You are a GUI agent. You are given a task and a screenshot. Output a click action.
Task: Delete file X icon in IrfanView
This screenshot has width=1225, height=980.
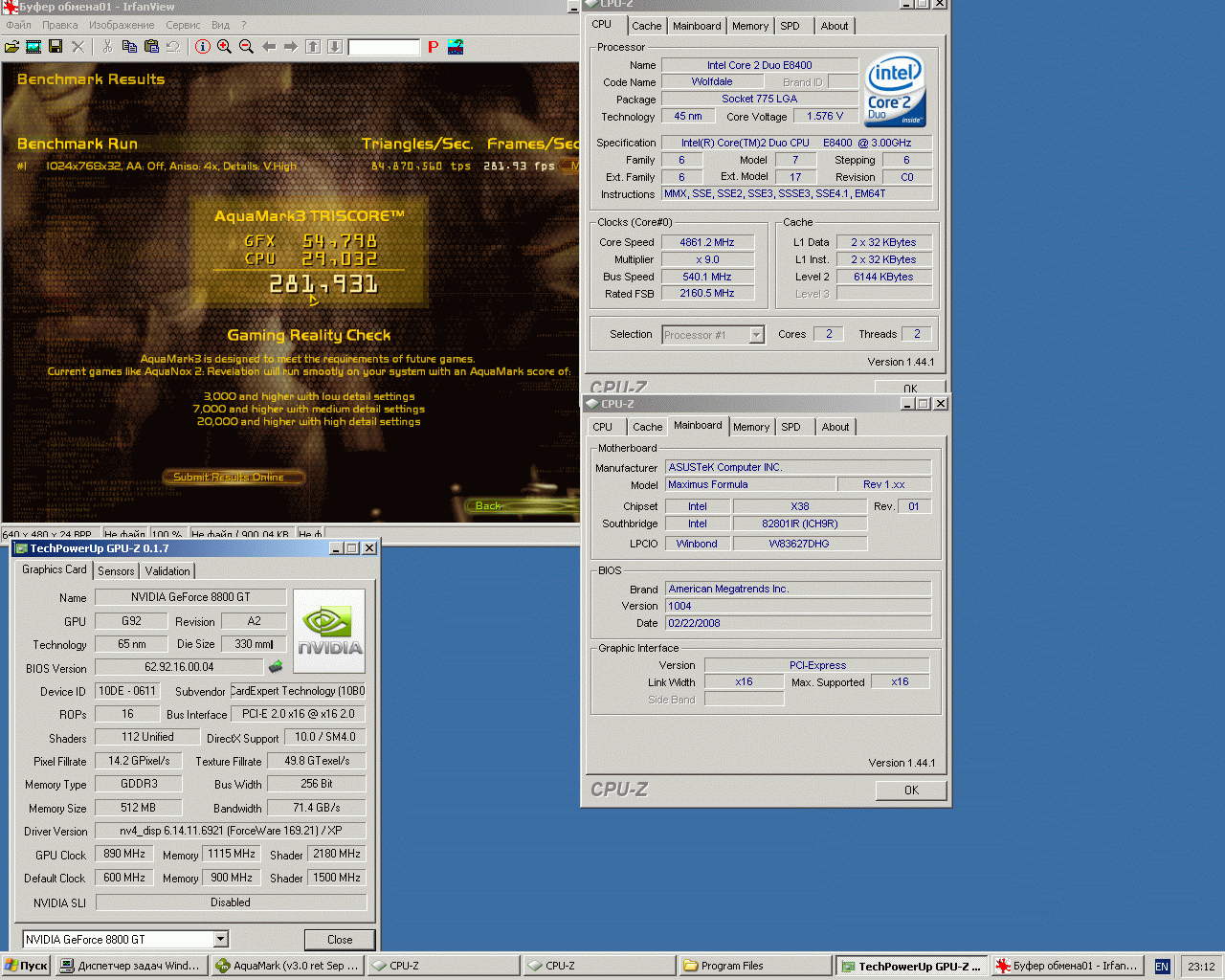tap(78, 46)
